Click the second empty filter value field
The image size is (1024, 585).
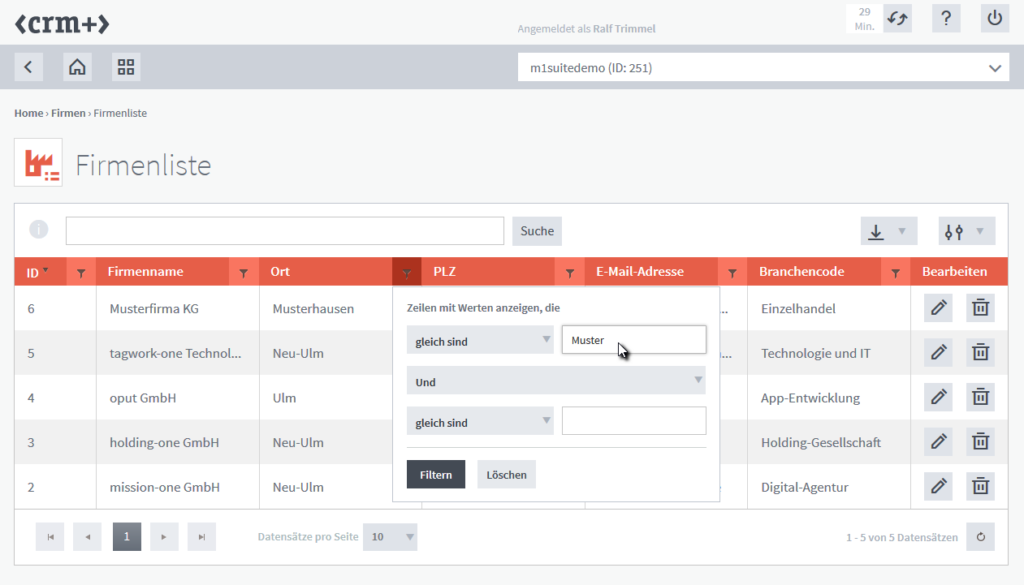(x=634, y=421)
